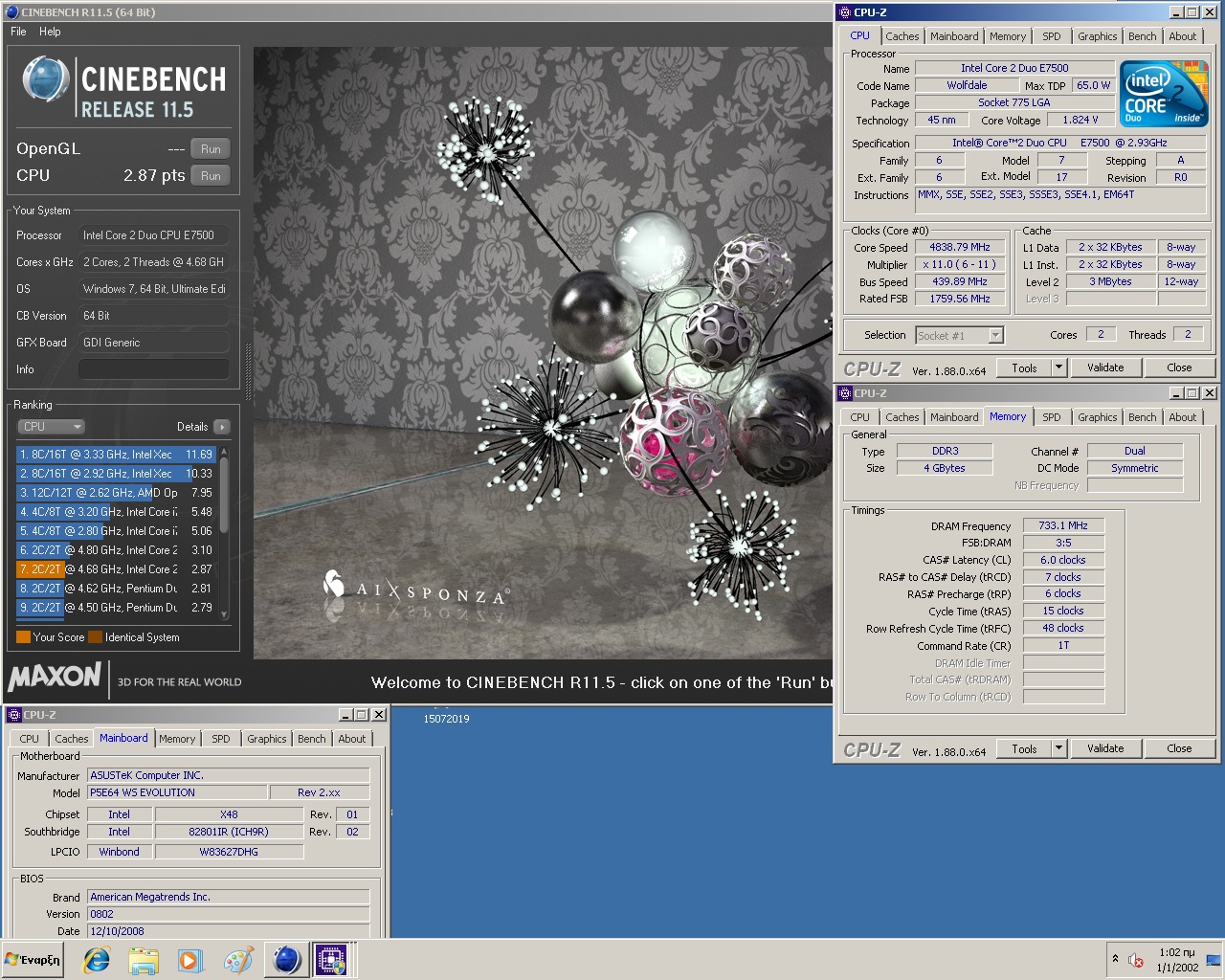
Task: Open Bench tab in top CPU-Z window
Action: tap(1142, 36)
